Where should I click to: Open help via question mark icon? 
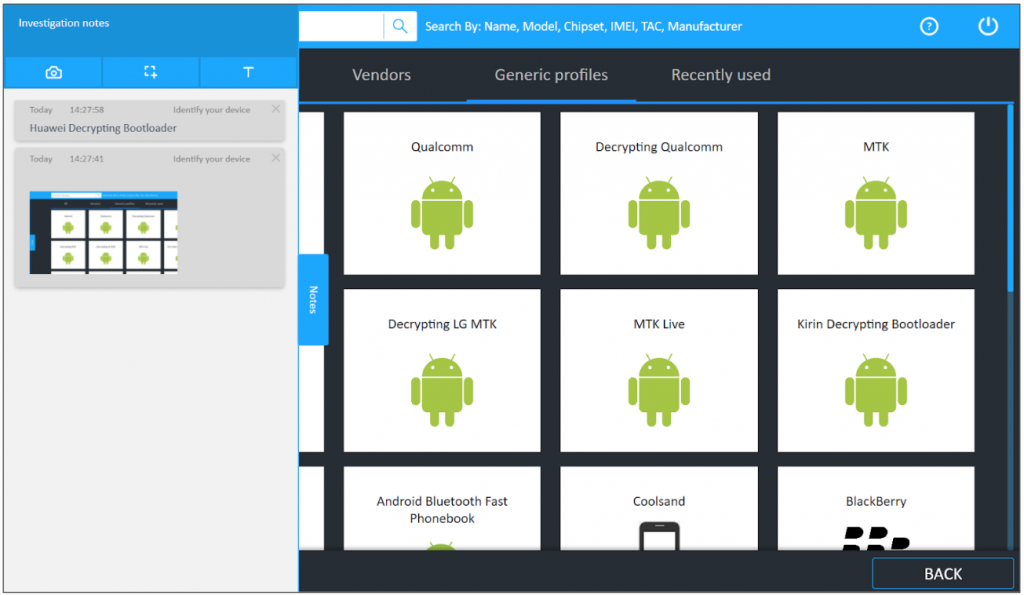929,26
